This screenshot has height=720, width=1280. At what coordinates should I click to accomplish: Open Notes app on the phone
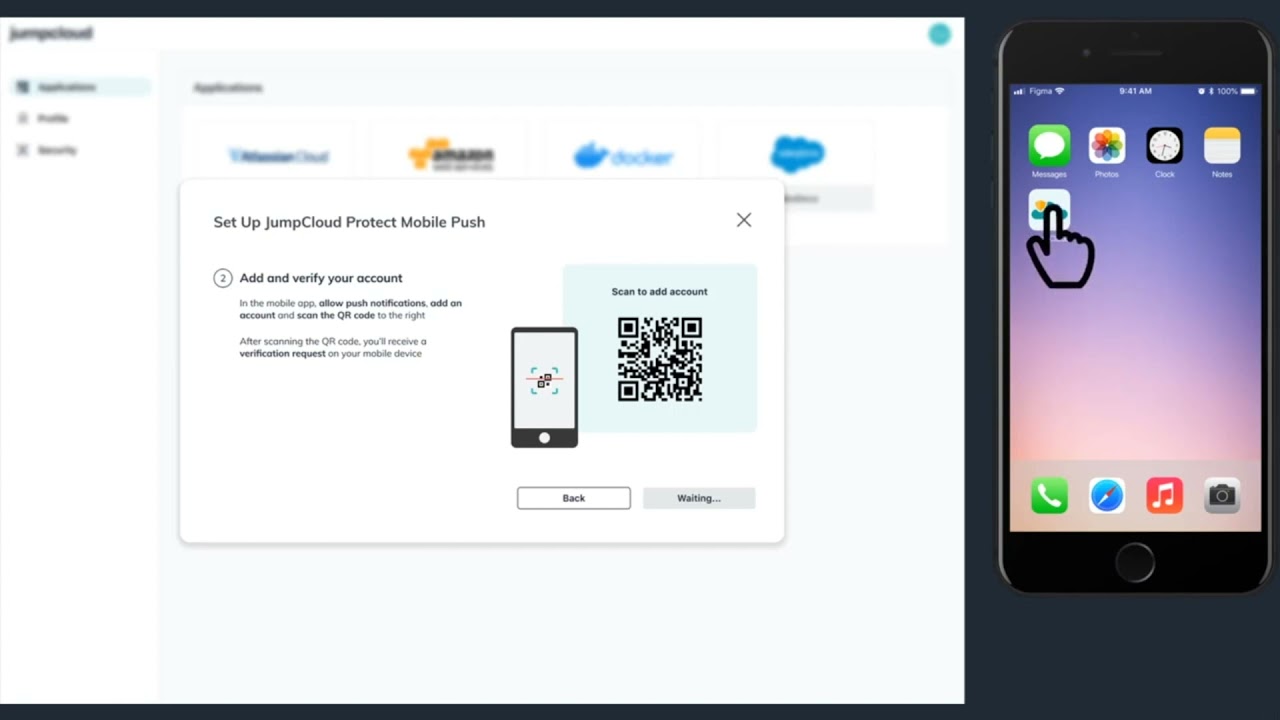pyautogui.click(x=1222, y=146)
